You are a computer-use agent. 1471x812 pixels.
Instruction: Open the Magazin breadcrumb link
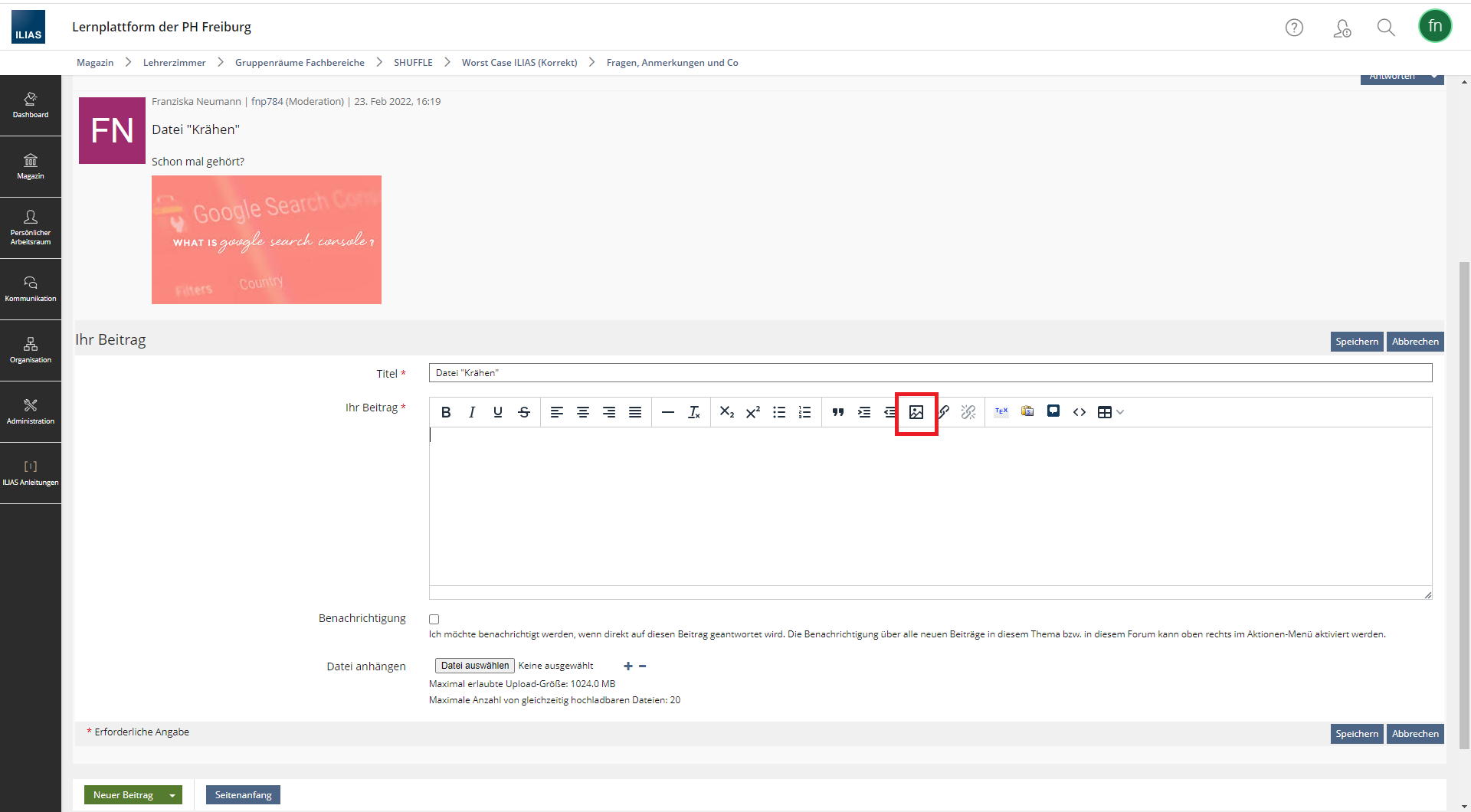tap(94, 62)
